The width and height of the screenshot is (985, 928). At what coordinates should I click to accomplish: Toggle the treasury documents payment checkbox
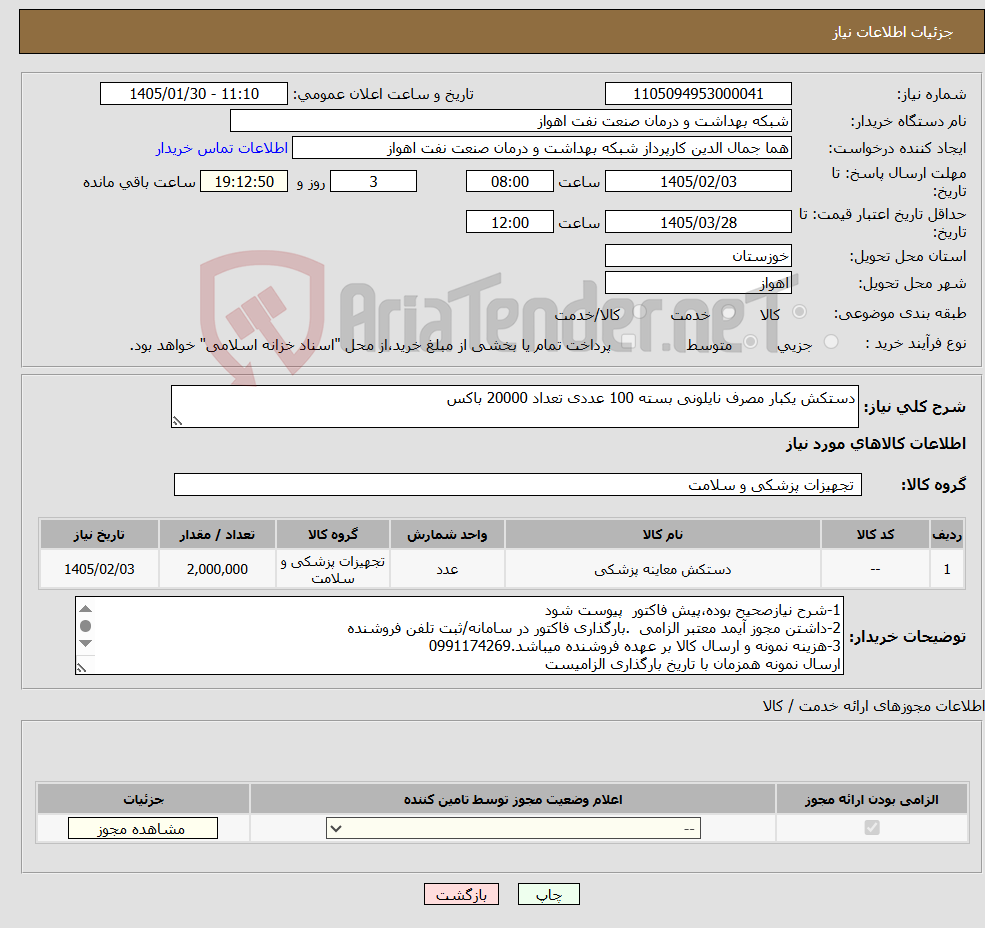(x=628, y=342)
